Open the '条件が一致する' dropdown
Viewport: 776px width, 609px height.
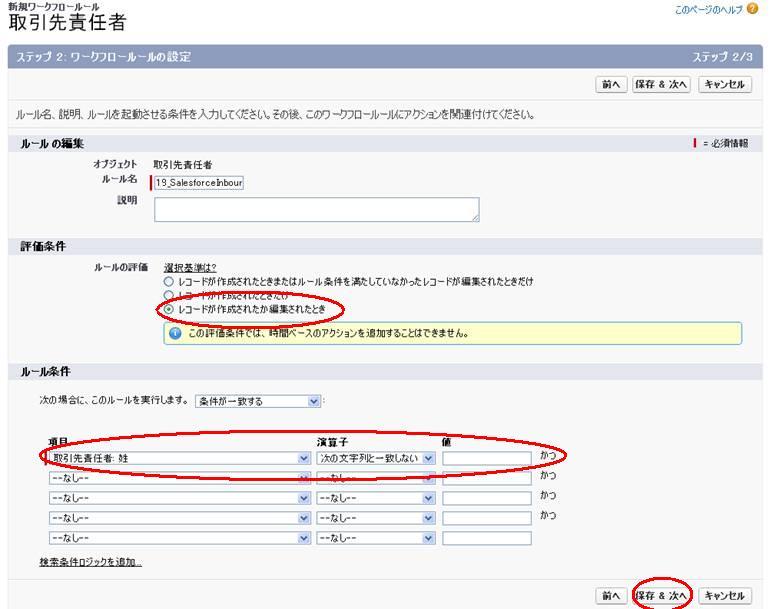coord(258,401)
